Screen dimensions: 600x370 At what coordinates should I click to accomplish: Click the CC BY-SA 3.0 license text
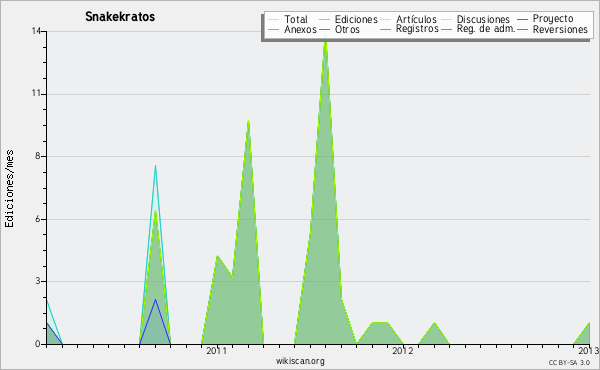coord(569,362)
